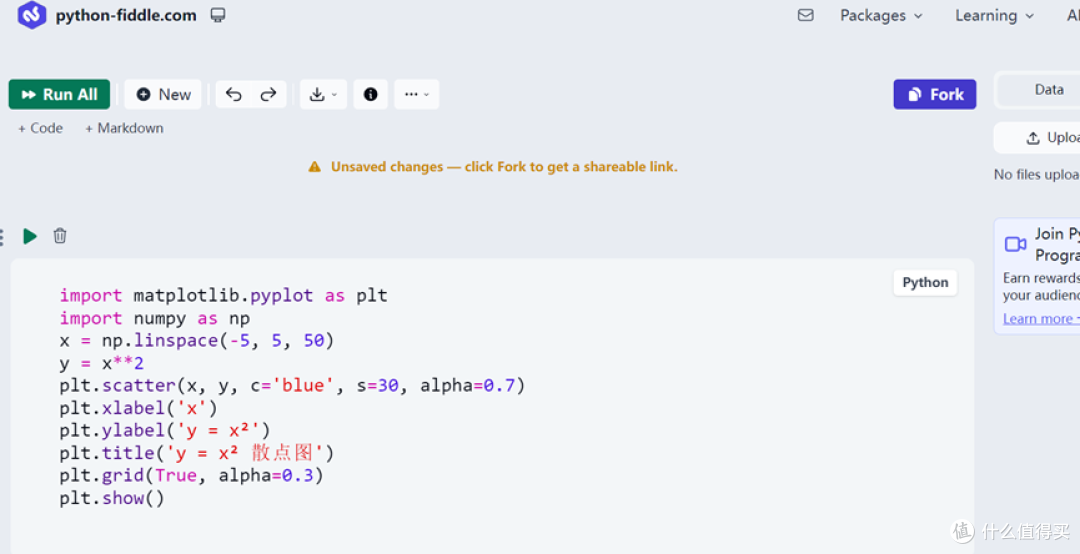Screen dimensions: 1080x554
Task: Create a new fiddle with New
Action: tap(163, 94)
